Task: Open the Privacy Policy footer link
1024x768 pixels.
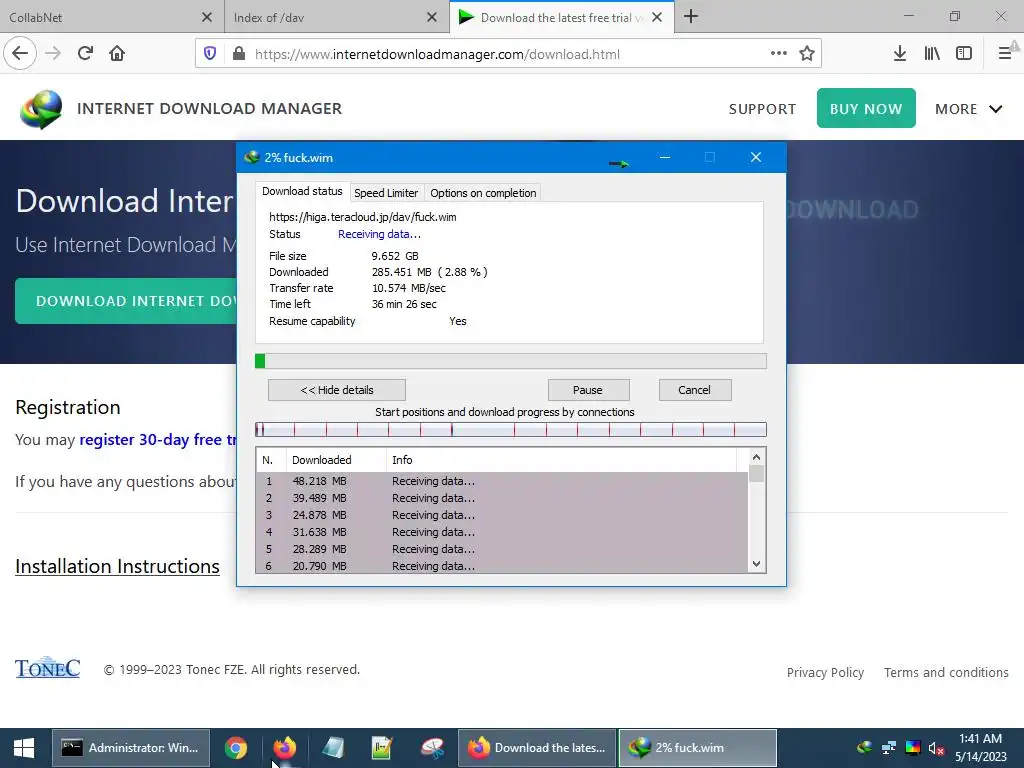Action: pyautogui.click(x=825, y=672)
